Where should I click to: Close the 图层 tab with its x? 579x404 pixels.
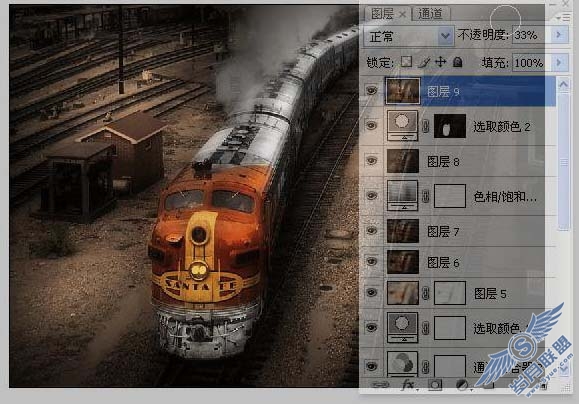click(403, 15)
